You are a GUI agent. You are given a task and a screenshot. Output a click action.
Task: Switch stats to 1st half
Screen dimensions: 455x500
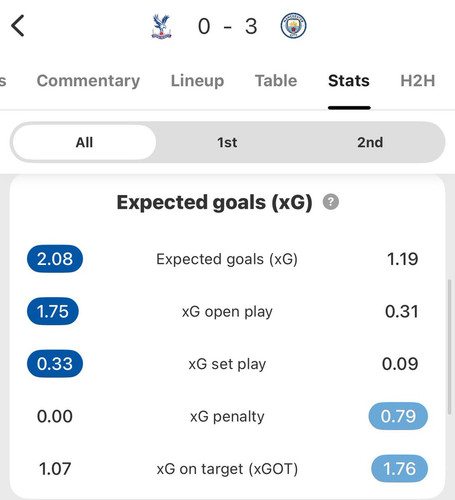(x=227, y=142)
